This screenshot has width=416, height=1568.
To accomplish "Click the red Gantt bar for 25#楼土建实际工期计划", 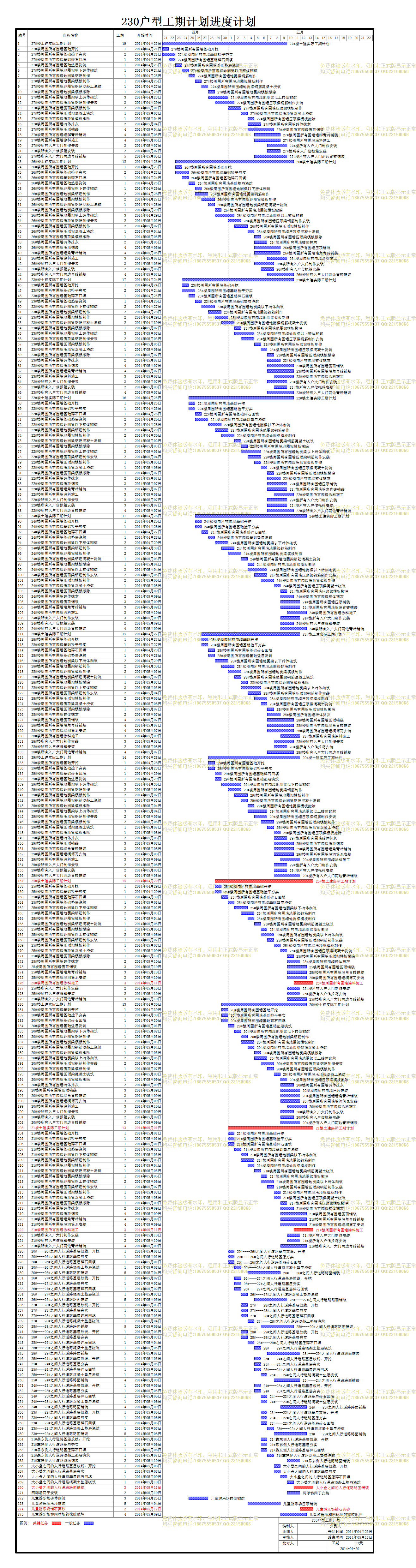I will tap(264, 881).
